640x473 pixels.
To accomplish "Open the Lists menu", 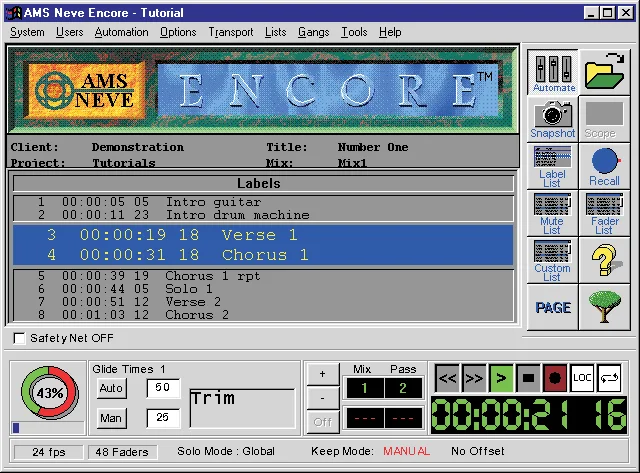I will coord(276,32).
